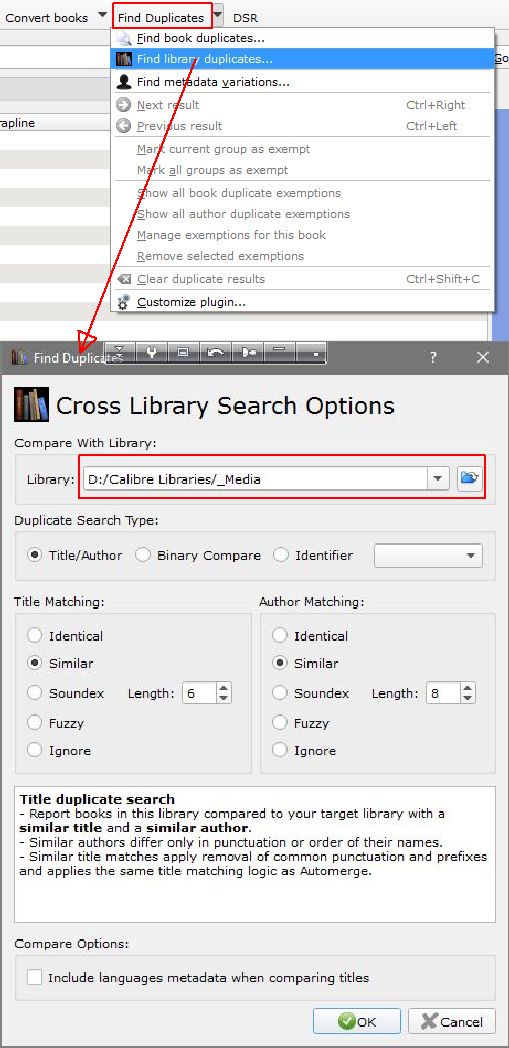Click the Cancel button
This screenshot has width=509, height=1048.
(x=452, y=1021)
